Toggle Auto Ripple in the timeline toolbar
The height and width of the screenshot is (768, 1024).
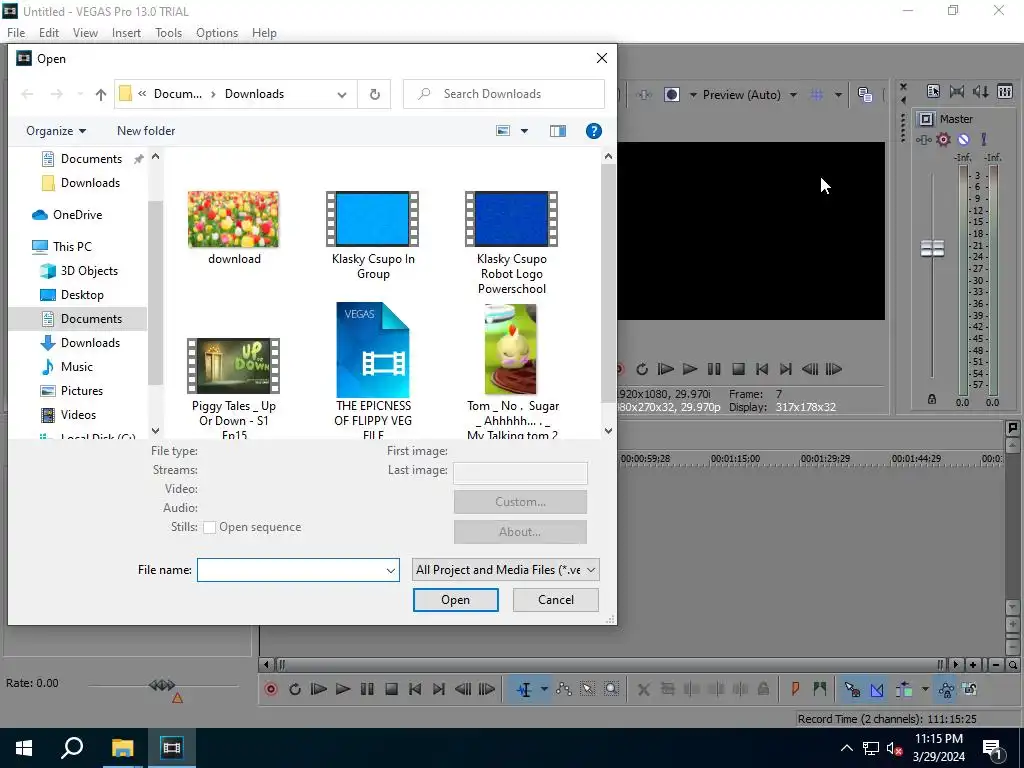(904, 689)
